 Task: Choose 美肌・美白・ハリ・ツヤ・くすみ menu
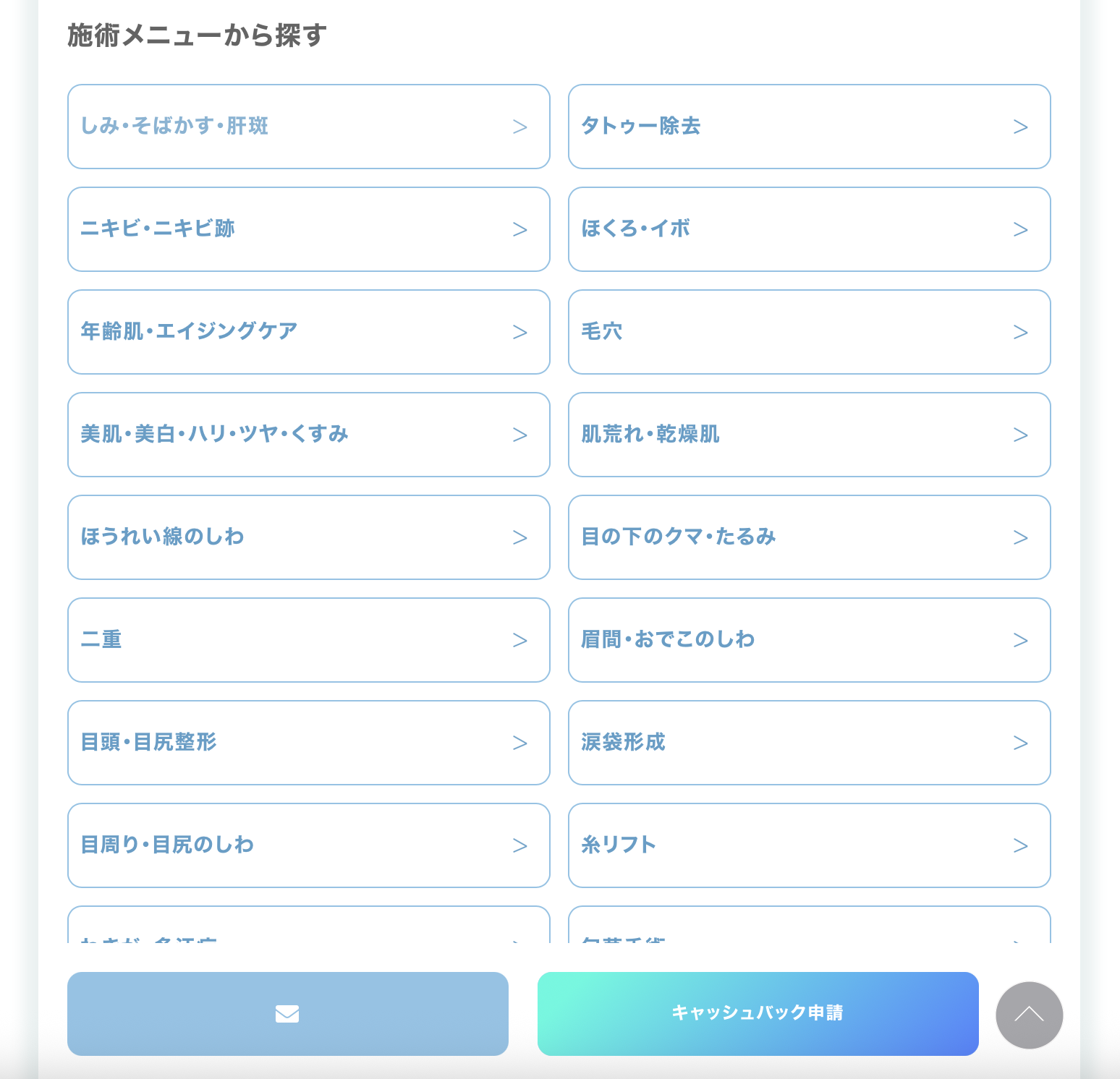click(x=308, y=435)
